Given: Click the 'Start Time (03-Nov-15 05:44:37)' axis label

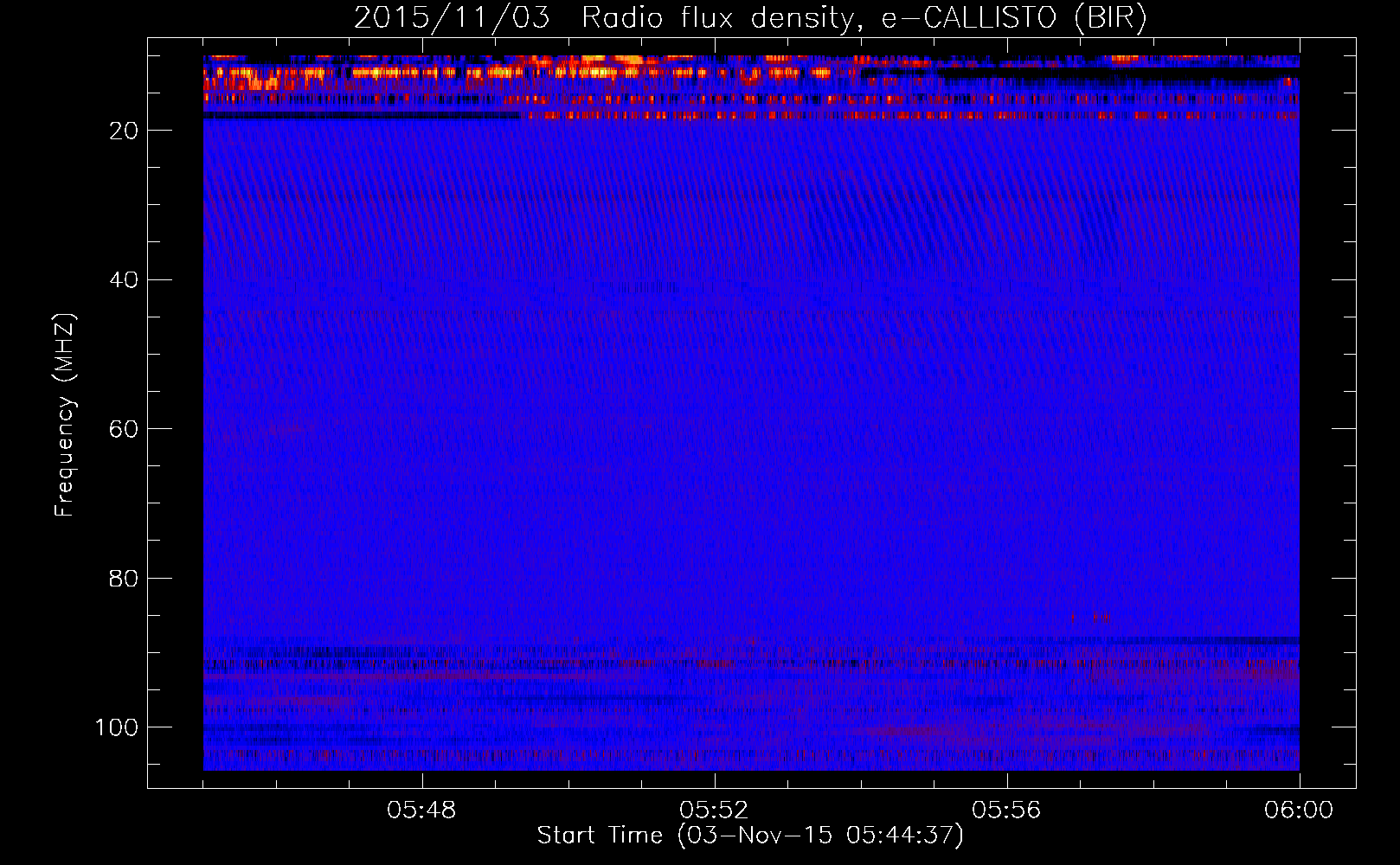Looking at the screenshot, I should [750, 836].
